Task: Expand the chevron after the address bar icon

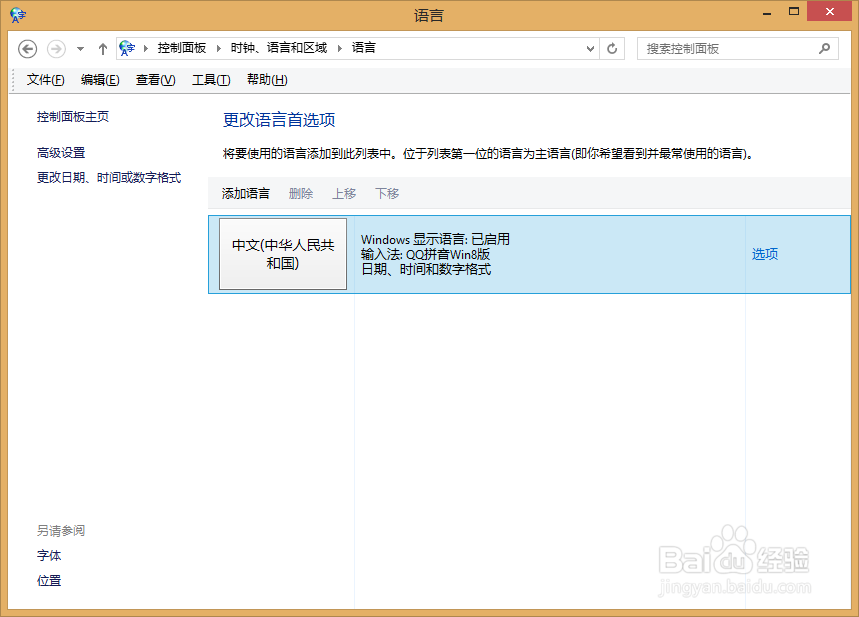Action: coord(146,48)
